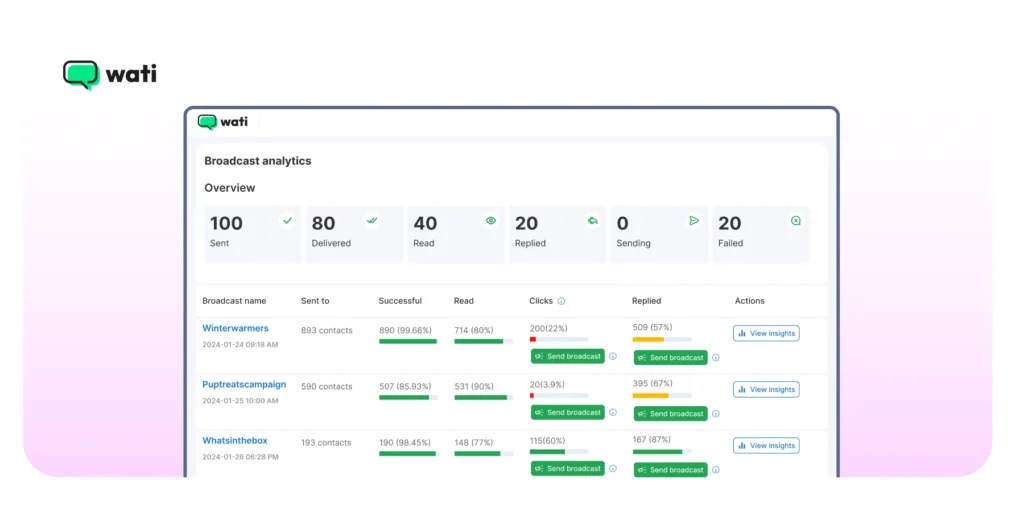The image size is (1024, 512).
Task: Select the Delivered overview card showing 80
Action: 355,234
